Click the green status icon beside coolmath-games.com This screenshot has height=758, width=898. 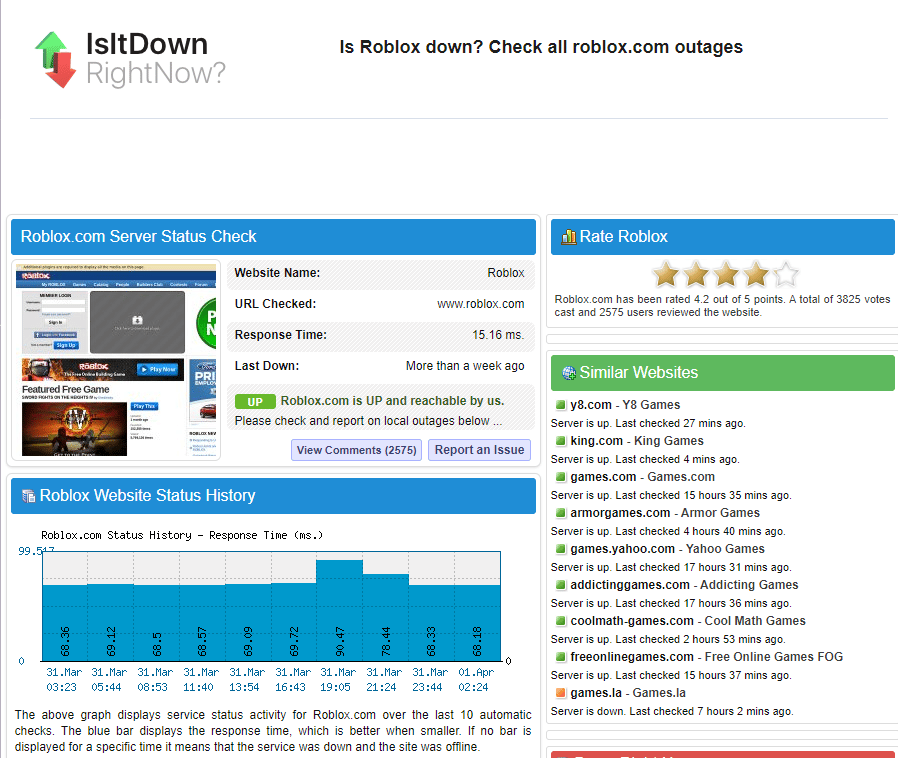pyautogui.click(x=561, y=621)
